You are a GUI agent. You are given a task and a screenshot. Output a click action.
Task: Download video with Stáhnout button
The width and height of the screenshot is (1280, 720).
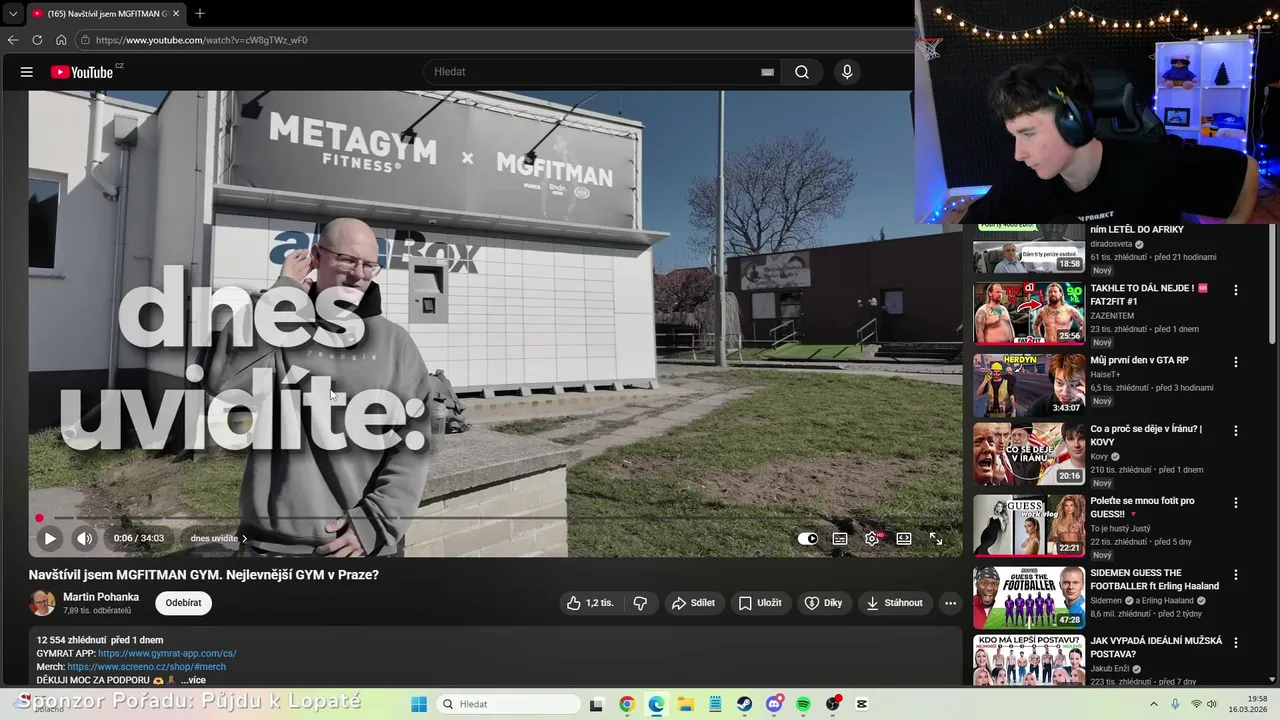click(895, 603)
